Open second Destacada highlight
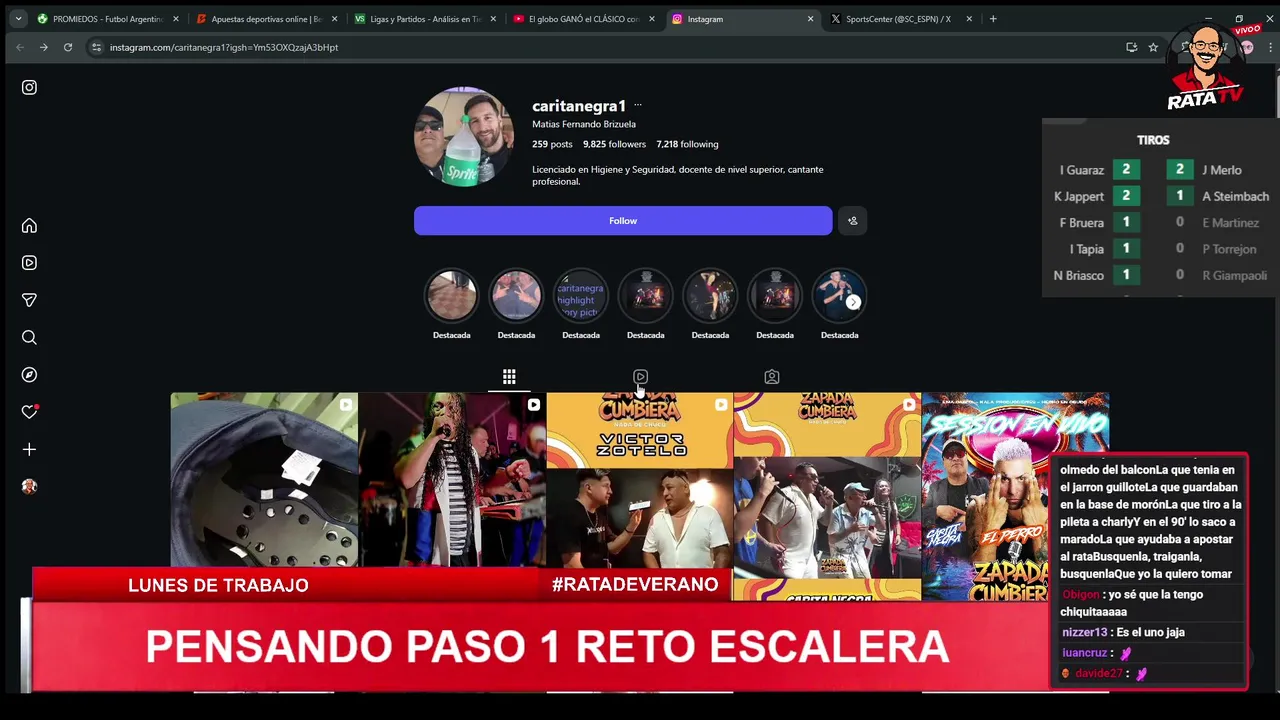Image resolution: width=1280 pixels, height=720 pixels. (x=516, y=296)
